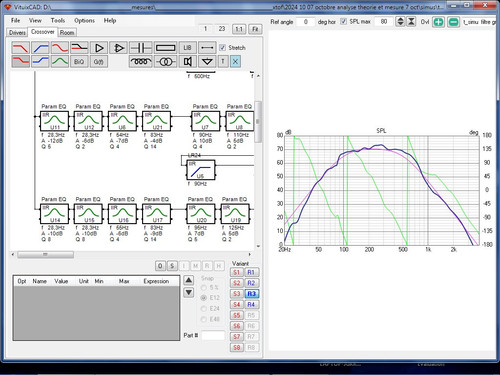500x375 pixels.
Task: Click the T text tool
Action: pyautogui.click(x=223, y=61)
